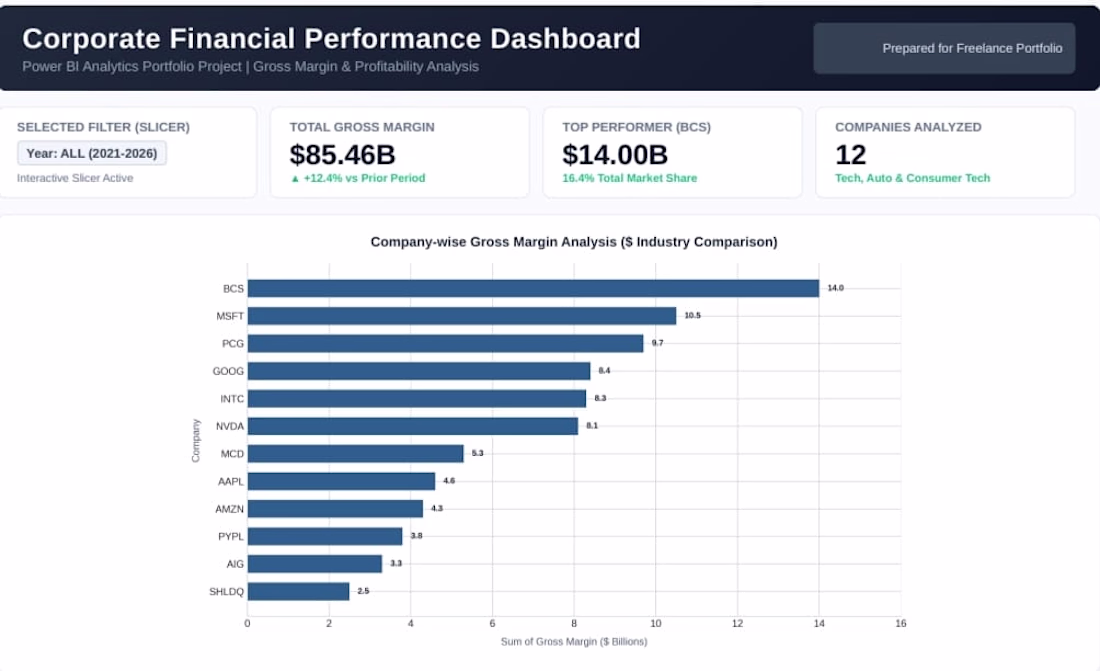Image resolution: width=1100 pixels, height=671 pixels.
Task: Click the '5.3' data label beside the MCD bar
Action: [x=478, y=453]
